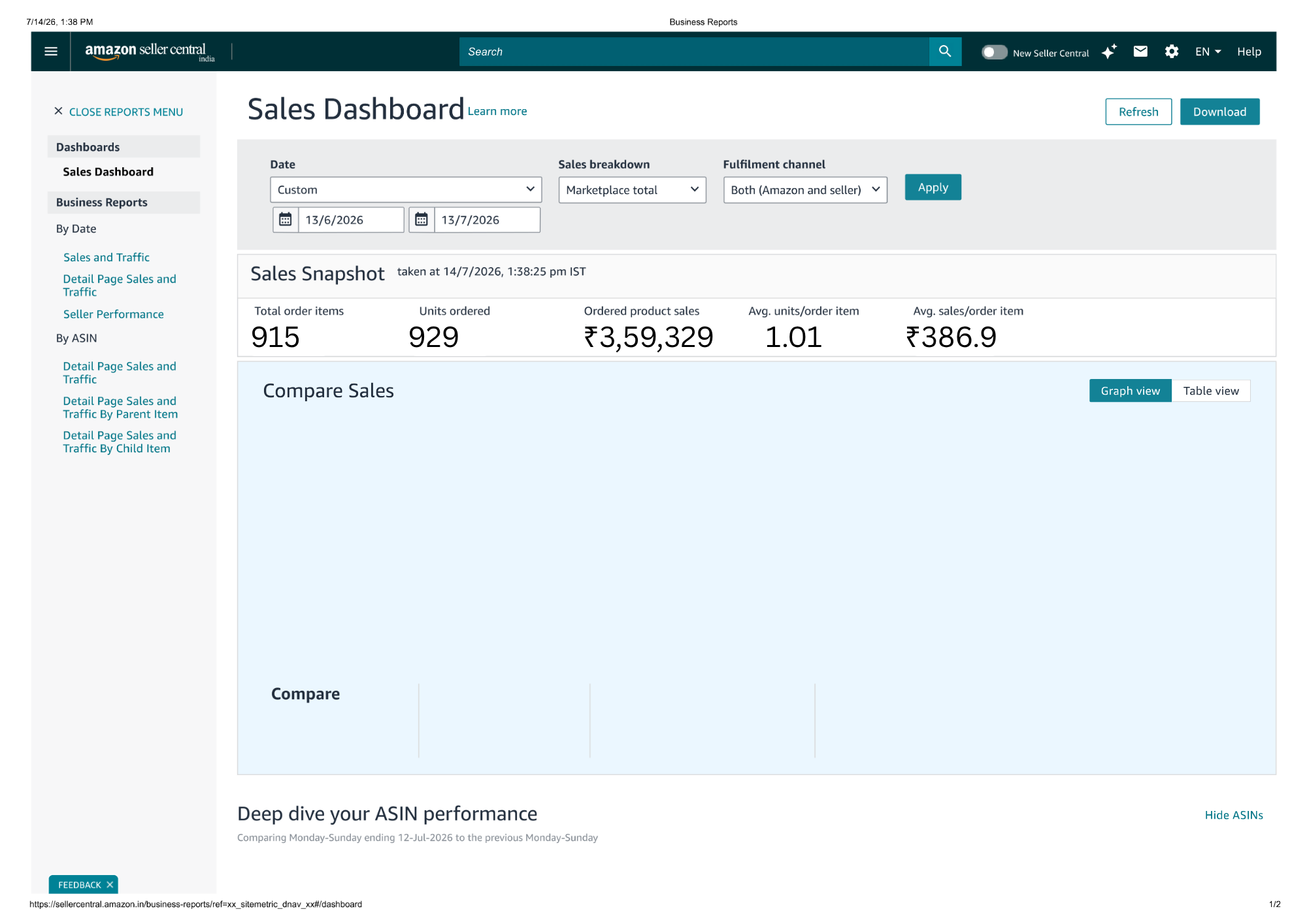Click in the Search input field
The height and width of the screenshot is (924, 1307).
coord(694,52)
